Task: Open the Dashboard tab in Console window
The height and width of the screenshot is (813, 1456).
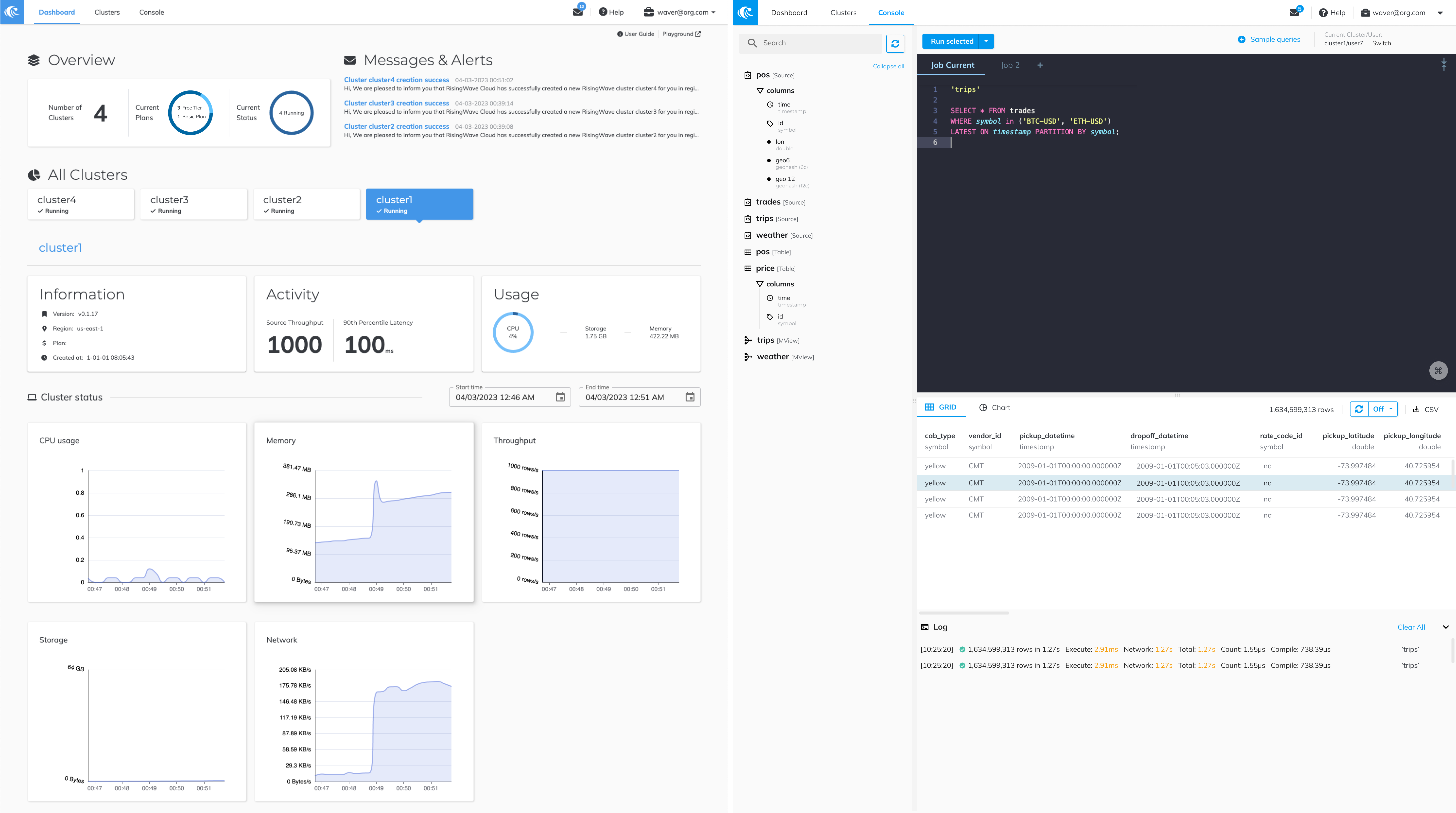Action: 789,13
